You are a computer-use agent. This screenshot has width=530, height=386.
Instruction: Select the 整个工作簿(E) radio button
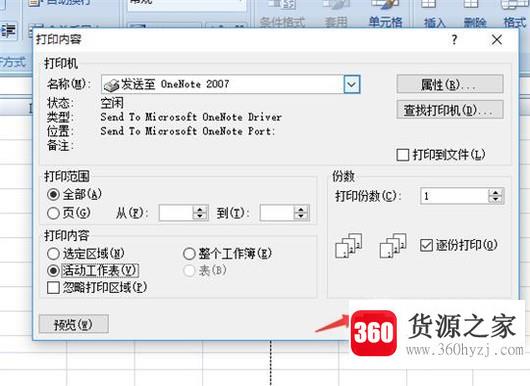point(189,254)
